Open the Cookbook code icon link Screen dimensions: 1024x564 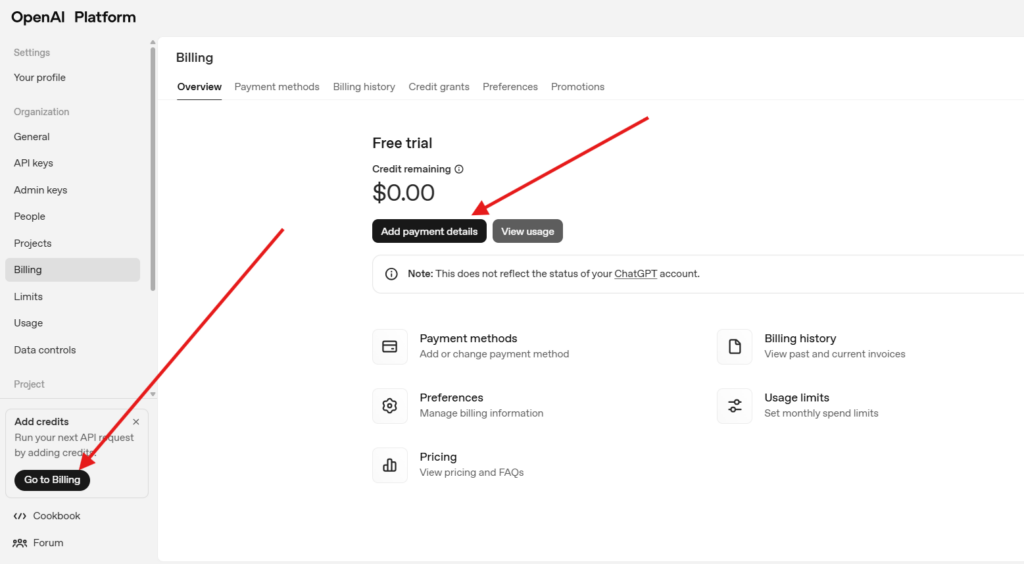click(x=20, y=516)
